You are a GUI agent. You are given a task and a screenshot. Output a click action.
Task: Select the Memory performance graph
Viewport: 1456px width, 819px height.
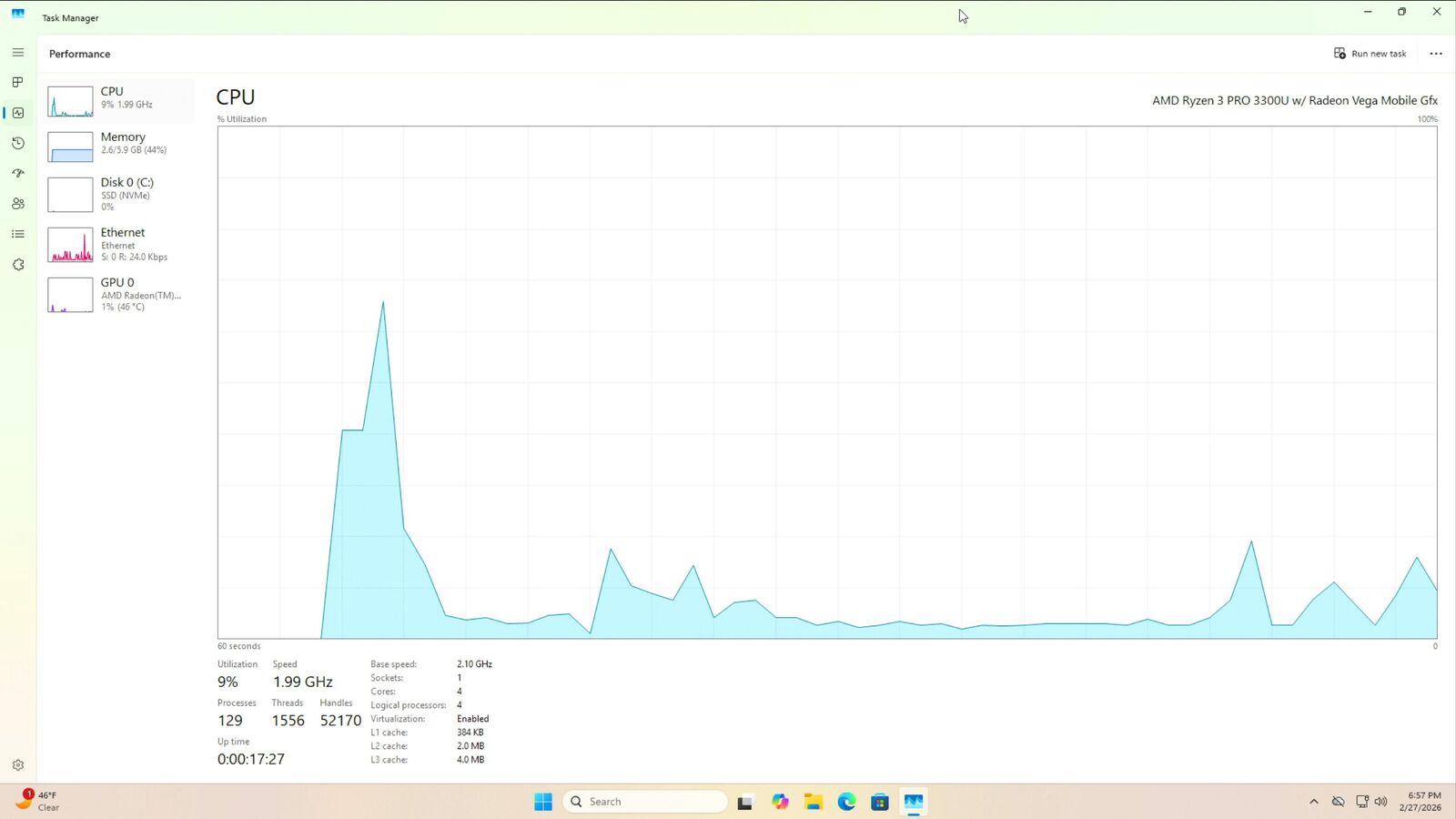pyautogui.click(x=119, y=147)
